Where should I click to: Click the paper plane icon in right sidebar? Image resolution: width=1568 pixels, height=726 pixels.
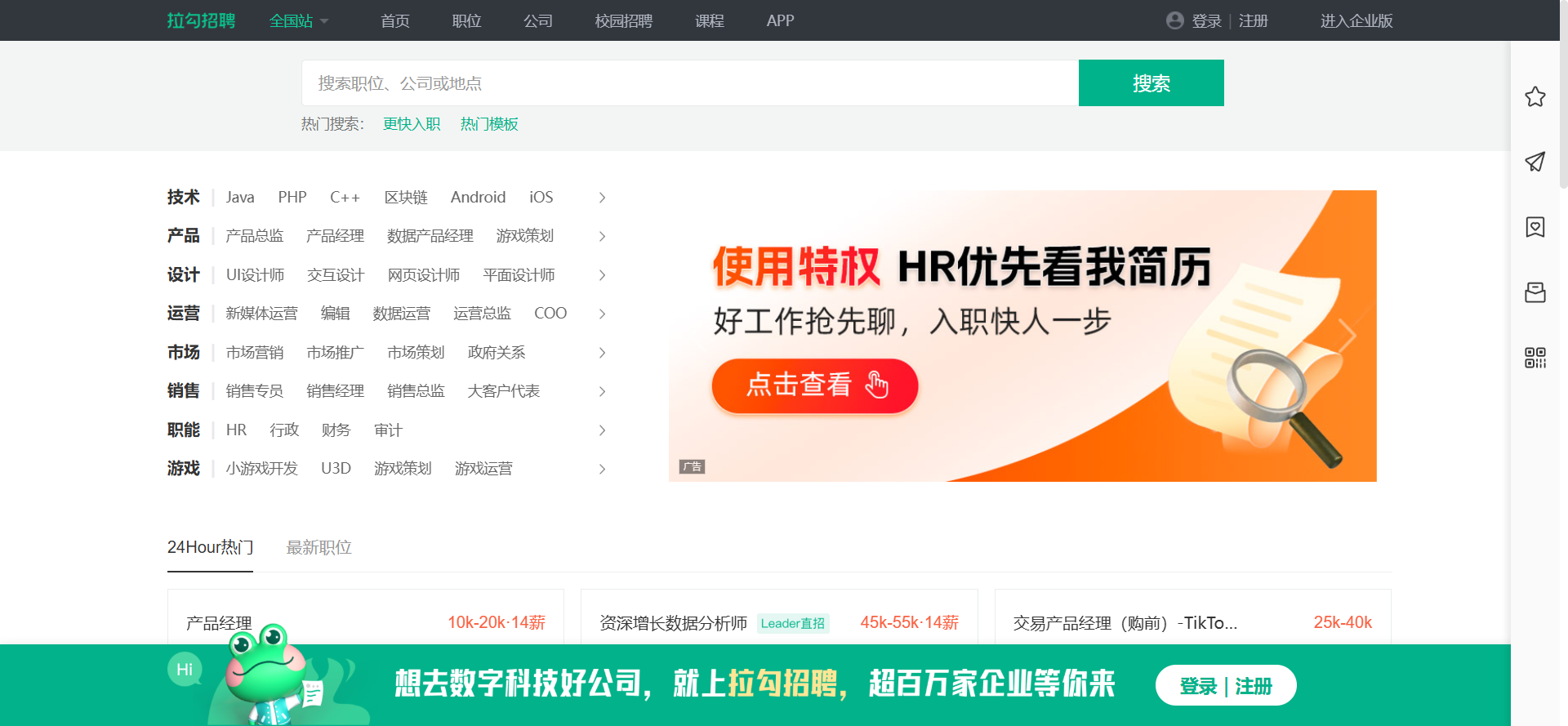(1535, 162)
